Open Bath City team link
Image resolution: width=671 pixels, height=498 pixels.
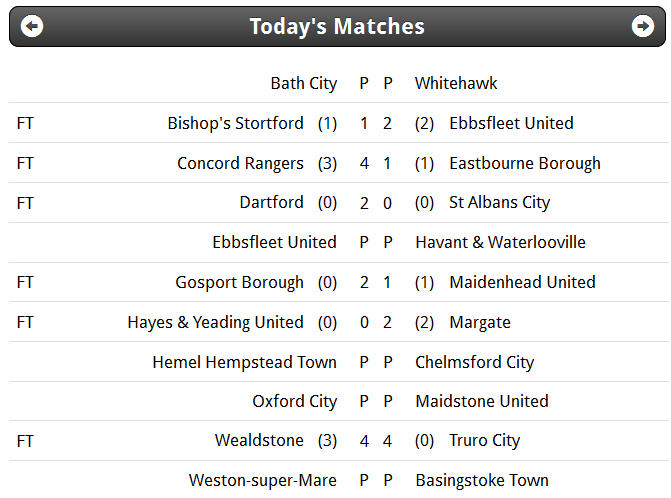tap(304, 83)
